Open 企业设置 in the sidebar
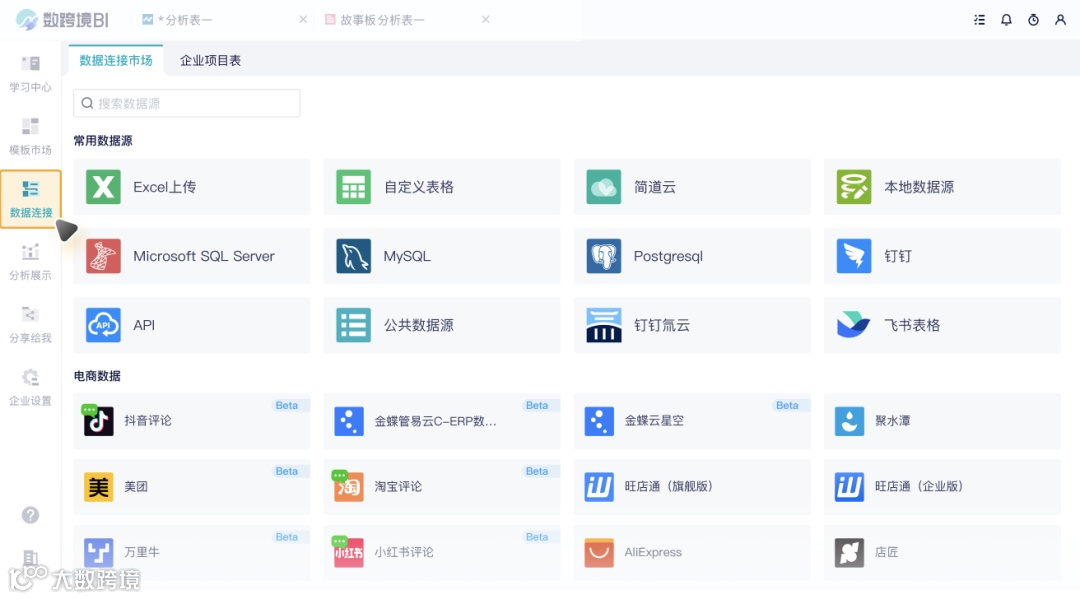Viewport: 1080px width, 599px height. tap(30, 387)
